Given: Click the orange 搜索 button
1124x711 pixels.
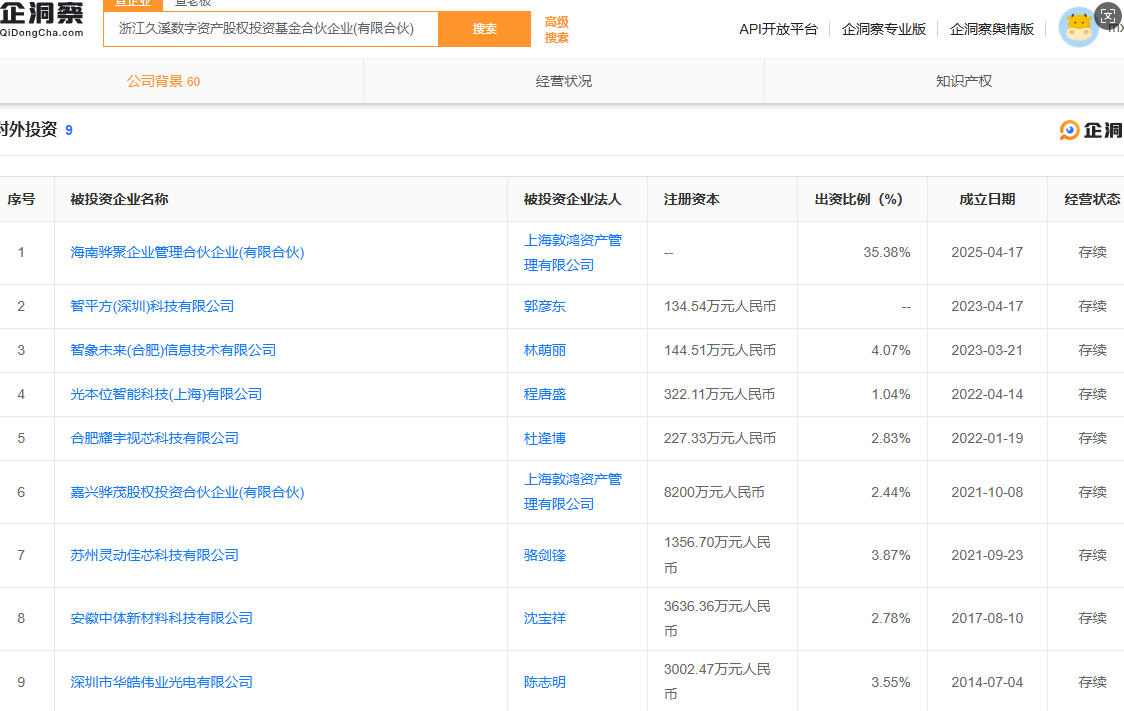Looking at the screenshot, I should point(485,29).
